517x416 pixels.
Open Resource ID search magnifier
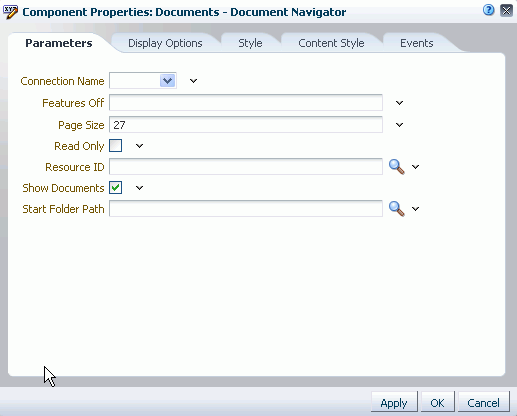point(397,167)
